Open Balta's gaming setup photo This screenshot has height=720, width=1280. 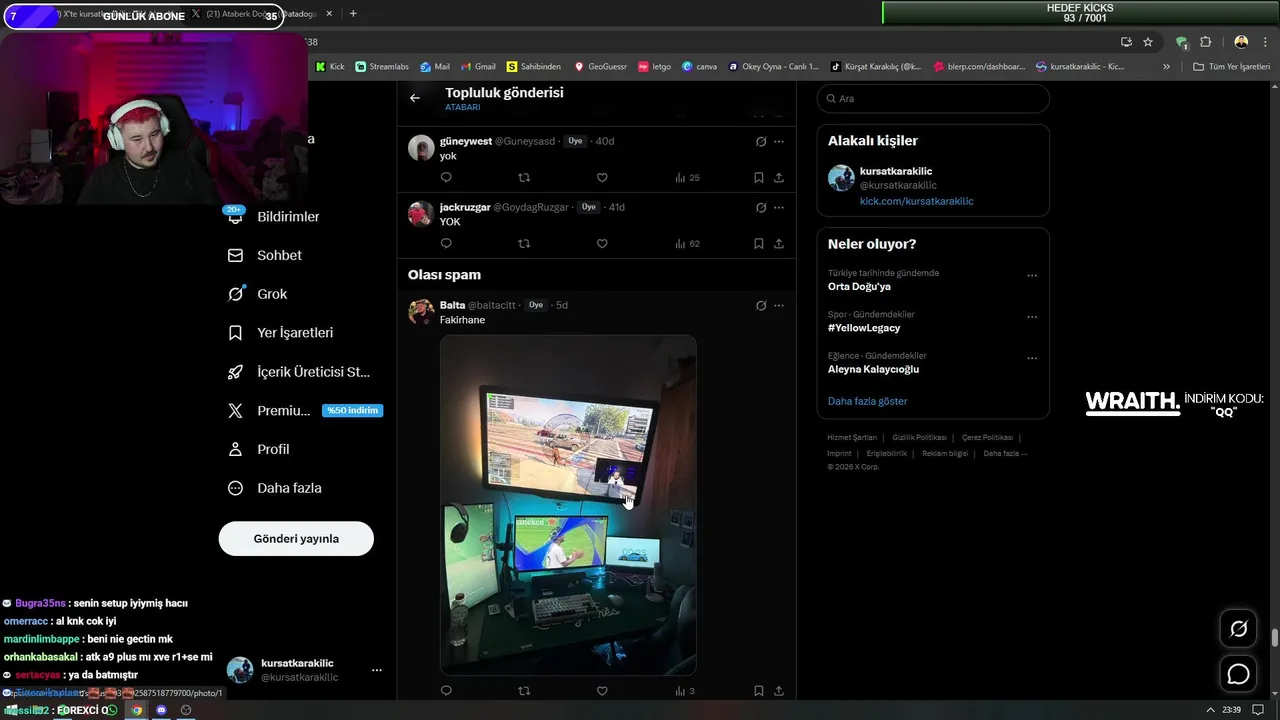pyautogui.click(x=568, y=505)
